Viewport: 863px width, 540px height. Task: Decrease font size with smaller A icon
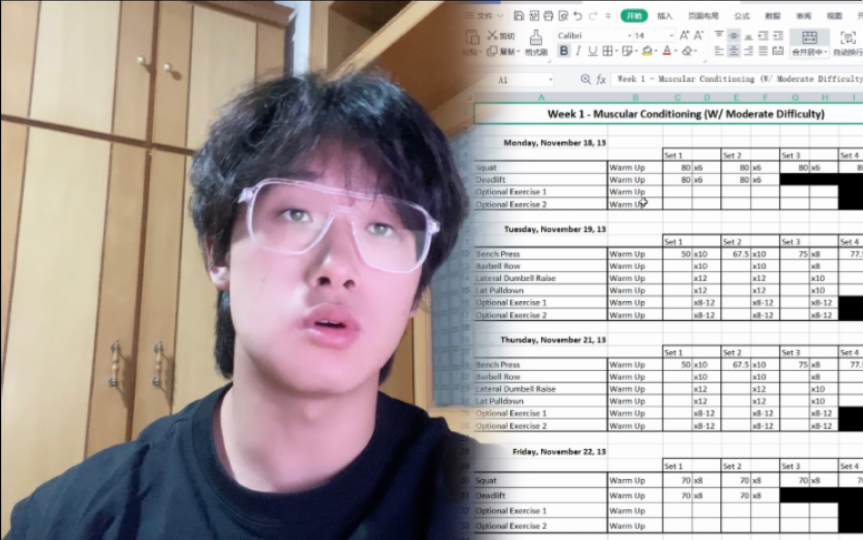tap(698, 35)
